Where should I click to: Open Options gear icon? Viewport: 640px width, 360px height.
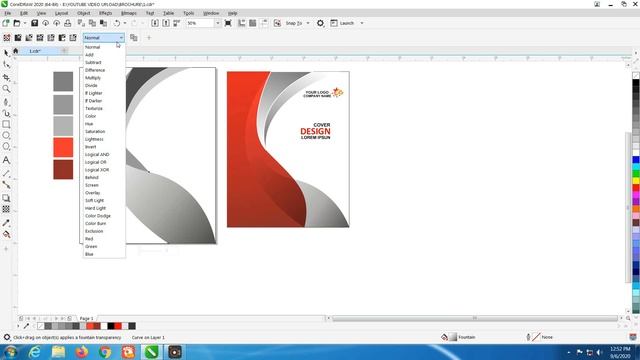(x=320, y=23)
